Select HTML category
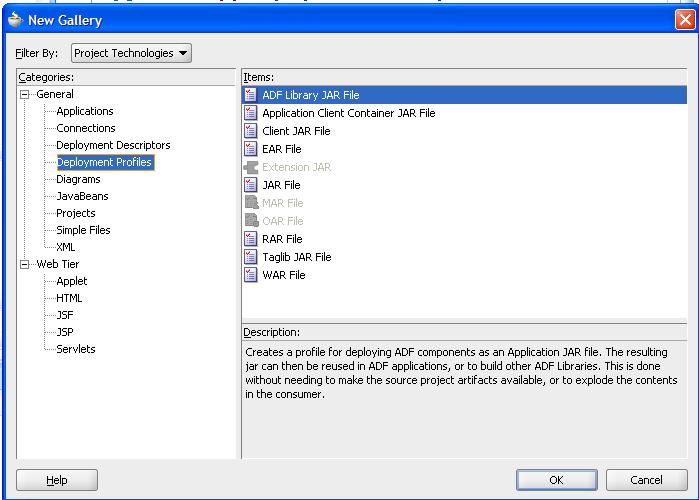699x500 pixels. (x=69, y=298)
